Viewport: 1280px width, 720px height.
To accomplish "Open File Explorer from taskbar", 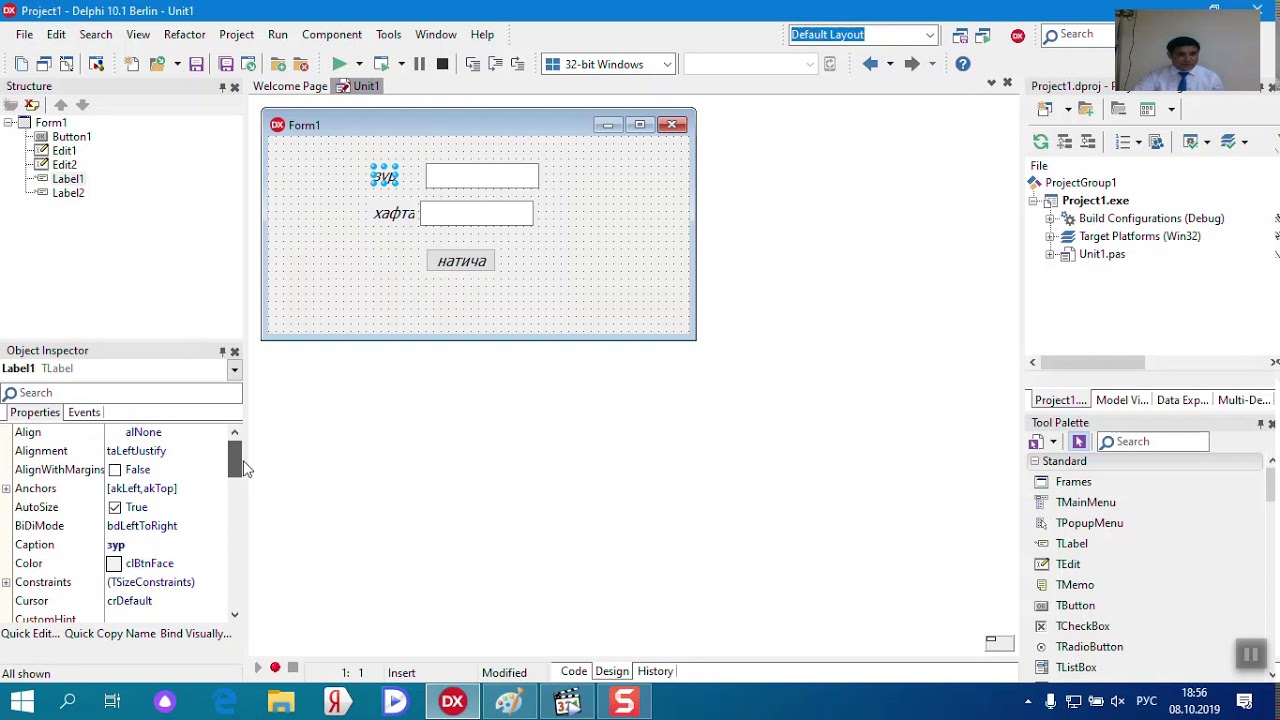I will tap(281, 701).
